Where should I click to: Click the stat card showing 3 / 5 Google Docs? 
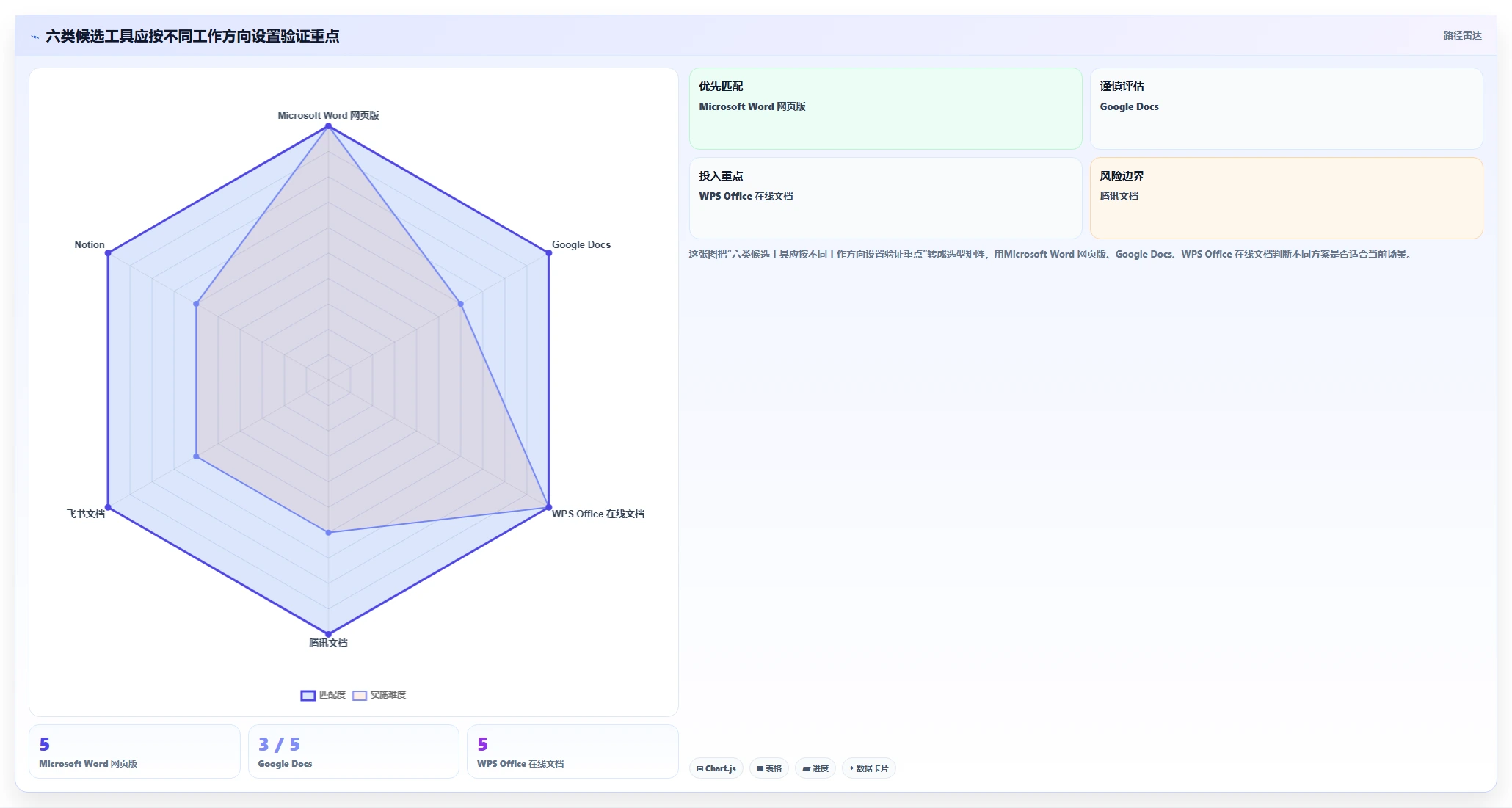pos(354,751)
